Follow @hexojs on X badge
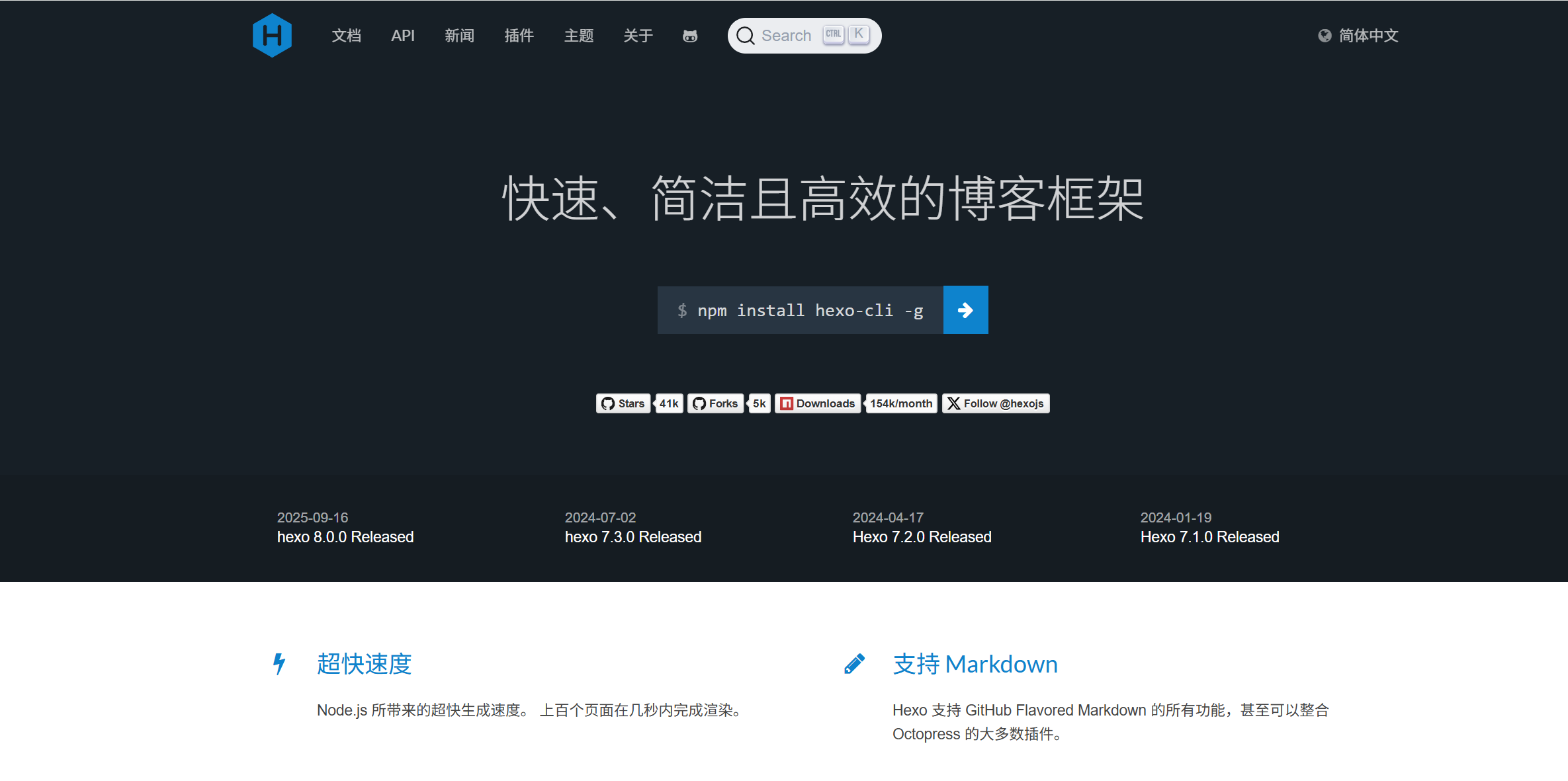The height and width of the screenshot is (781, 1568). [996, 403]
